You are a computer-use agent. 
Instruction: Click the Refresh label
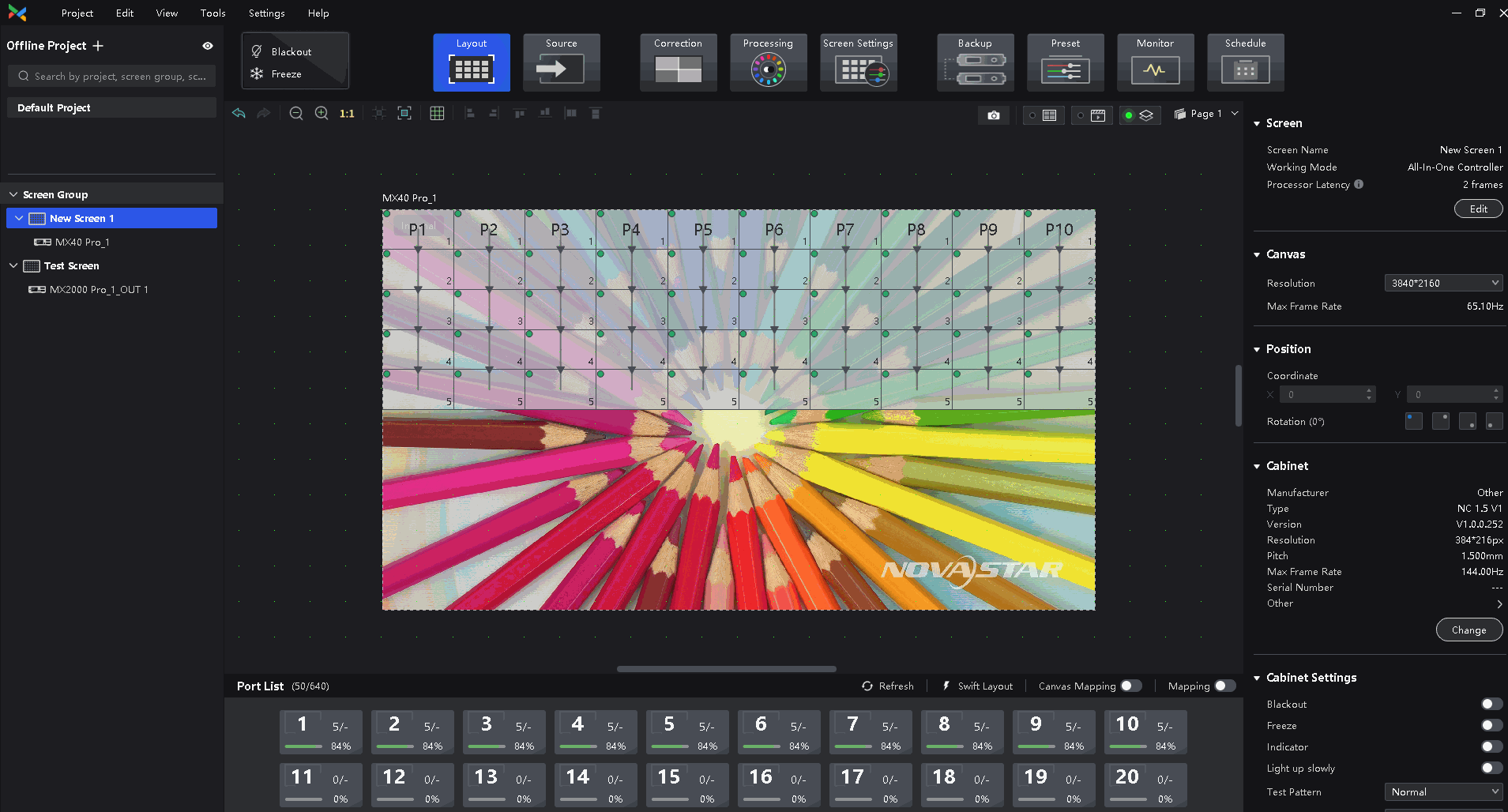click(x=897, y=686)
